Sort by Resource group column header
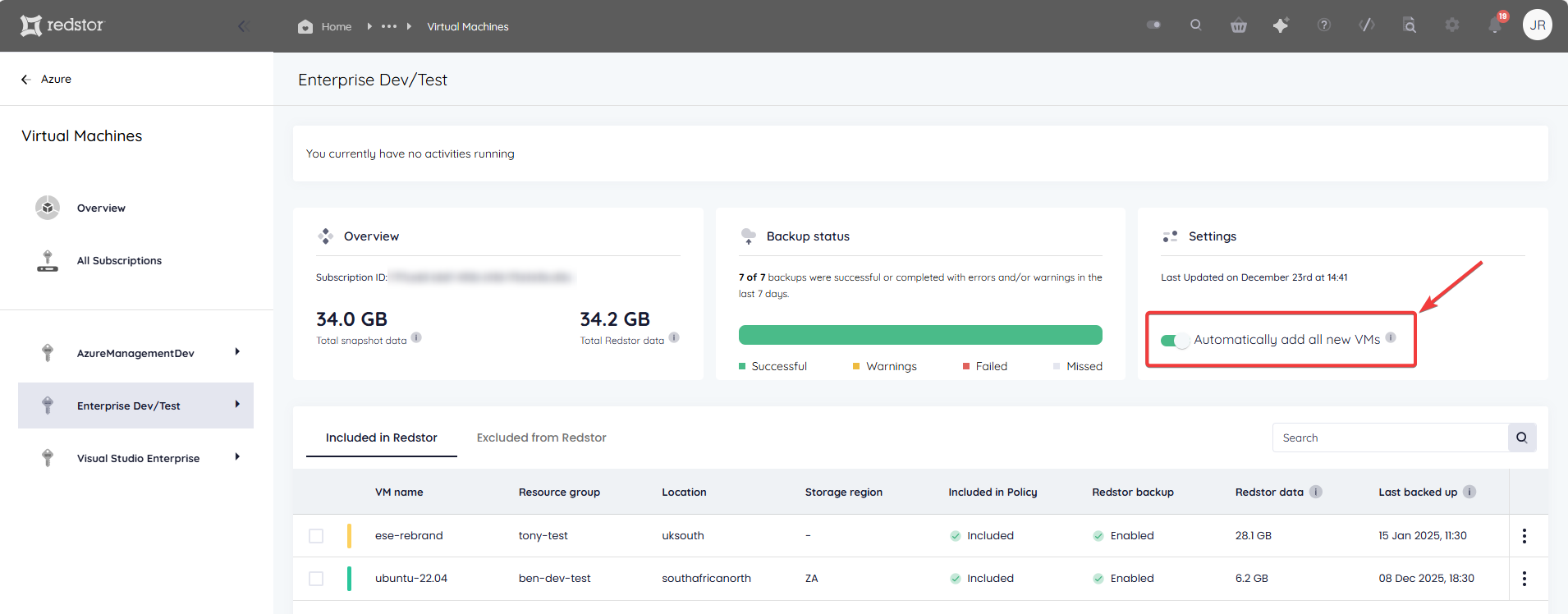The image size is (1568, 614). [559, 493]
